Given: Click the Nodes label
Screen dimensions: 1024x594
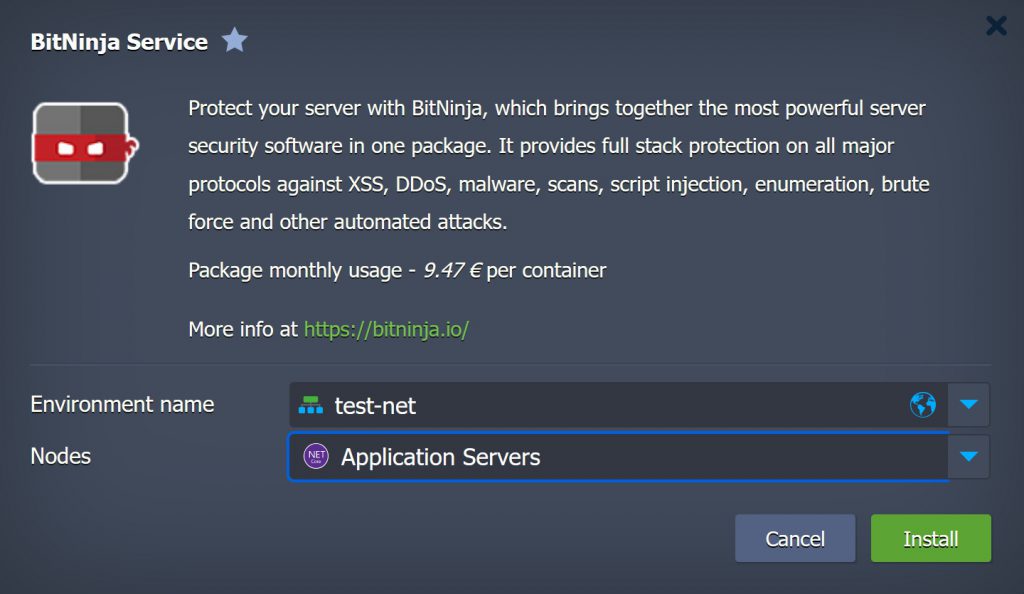Looking at the screenshot, I should point(61,456).
